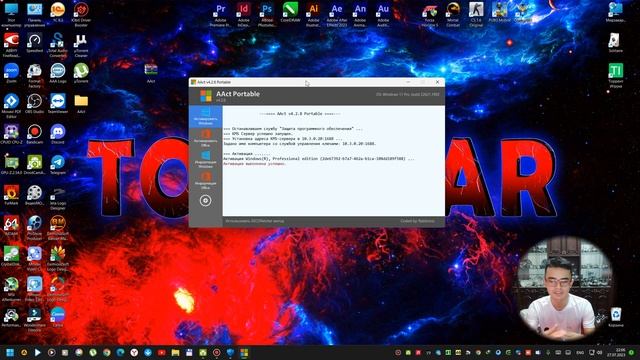Image resolution: width=640 pixels, height=360 pixels.
Task: Open FurMark desktop shortcut
Action: [11, 195]
